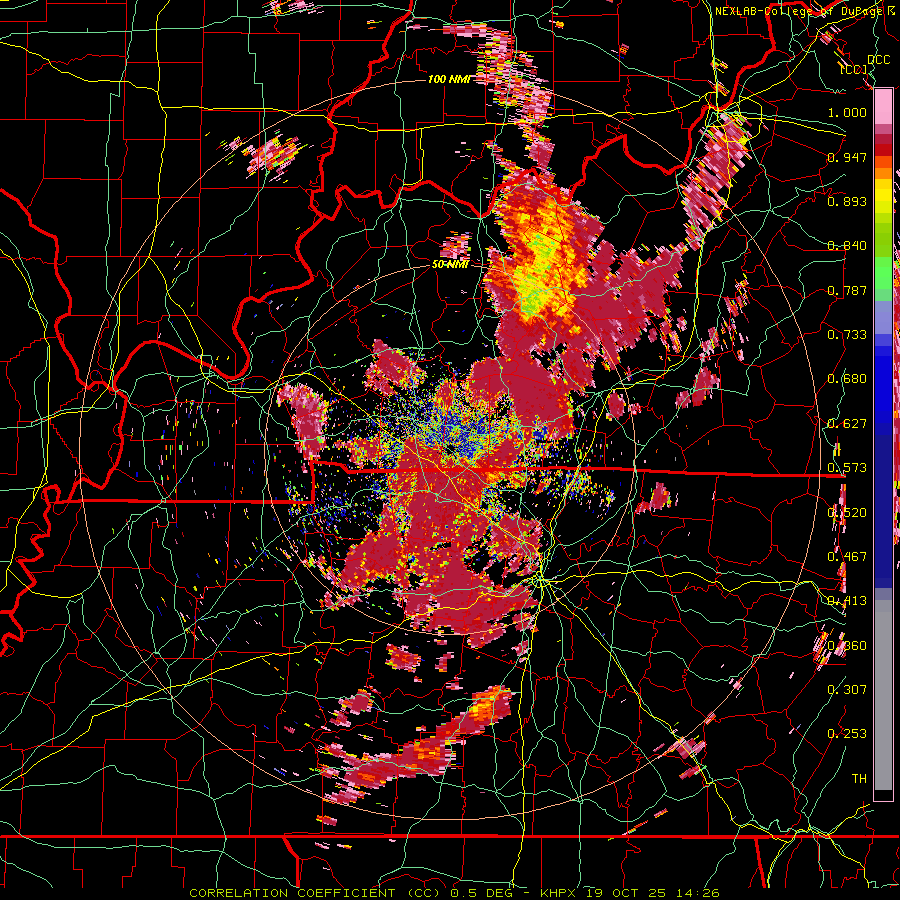This screenshot has height=900, width=900.
Task: Select the 0.467 scale value
Action: (847, 557)
